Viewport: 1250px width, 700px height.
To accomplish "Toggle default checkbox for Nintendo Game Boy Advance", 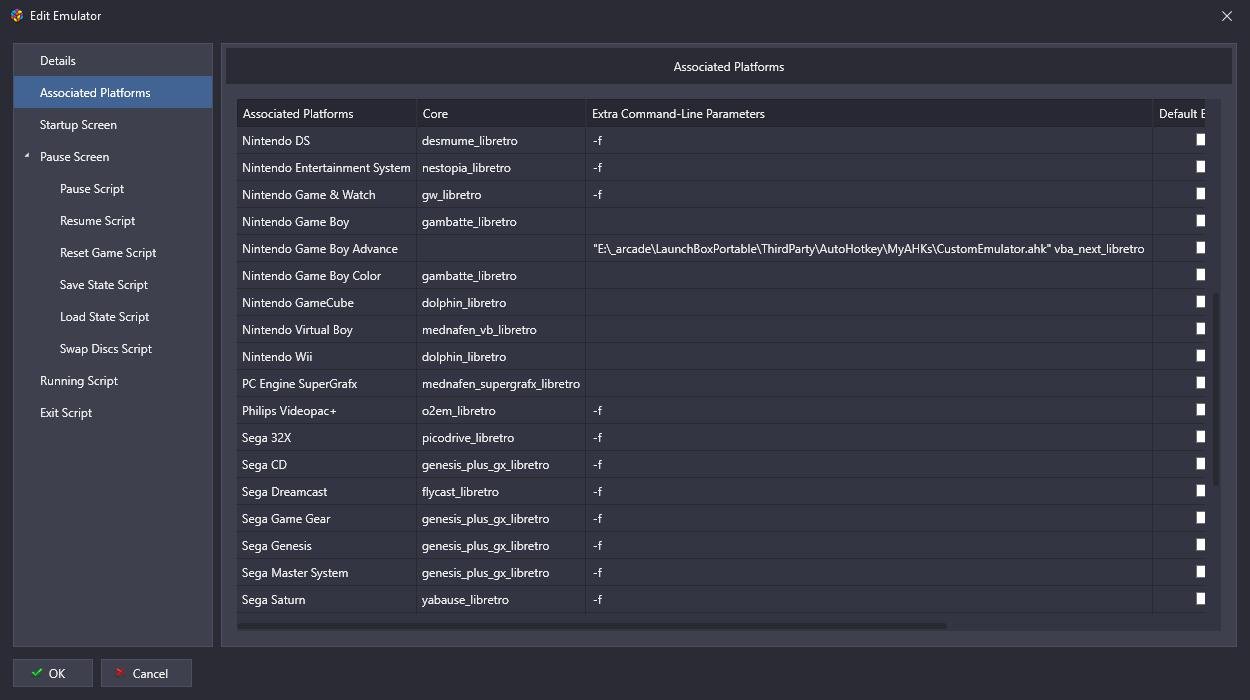I will (x=1201, y=248).
